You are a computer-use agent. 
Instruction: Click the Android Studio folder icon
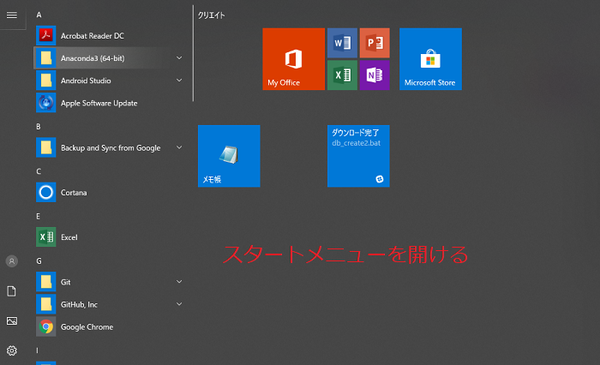46,80
